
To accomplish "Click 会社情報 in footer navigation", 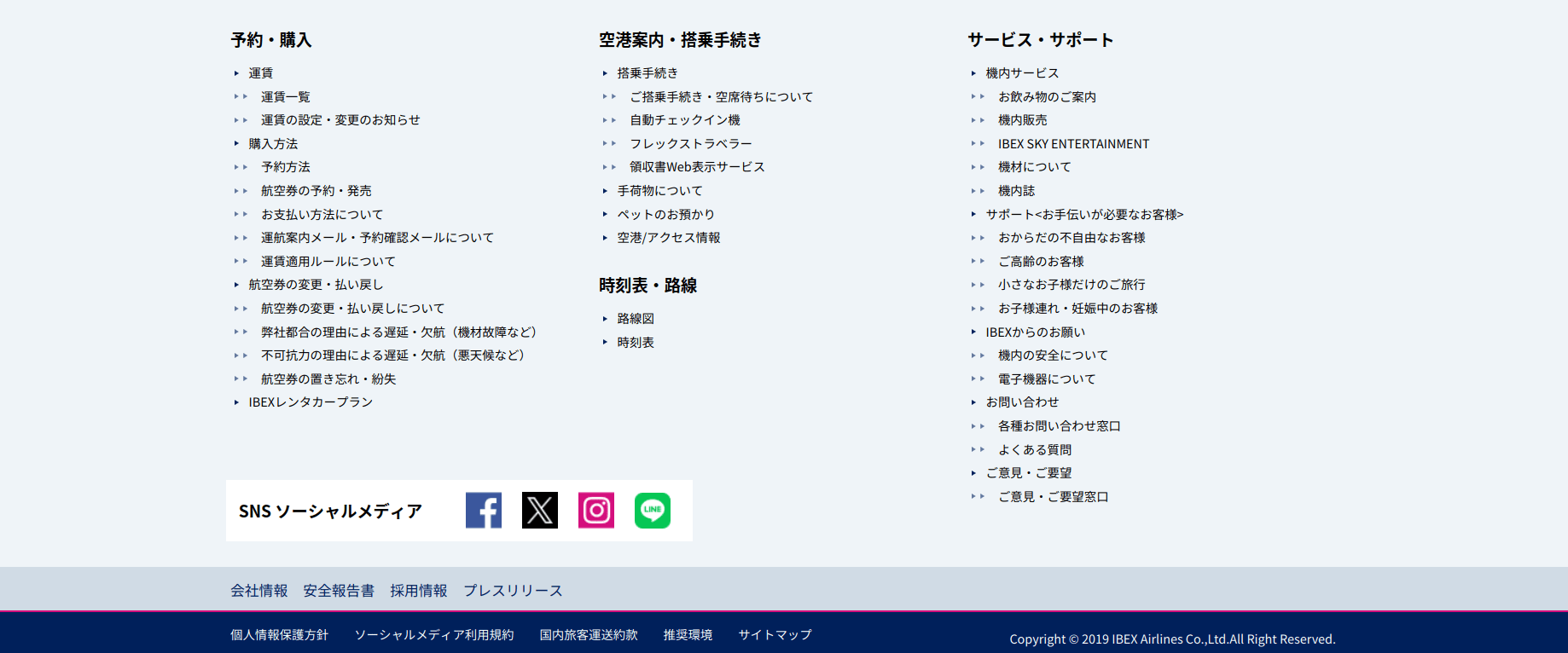I will pos(259,591).
